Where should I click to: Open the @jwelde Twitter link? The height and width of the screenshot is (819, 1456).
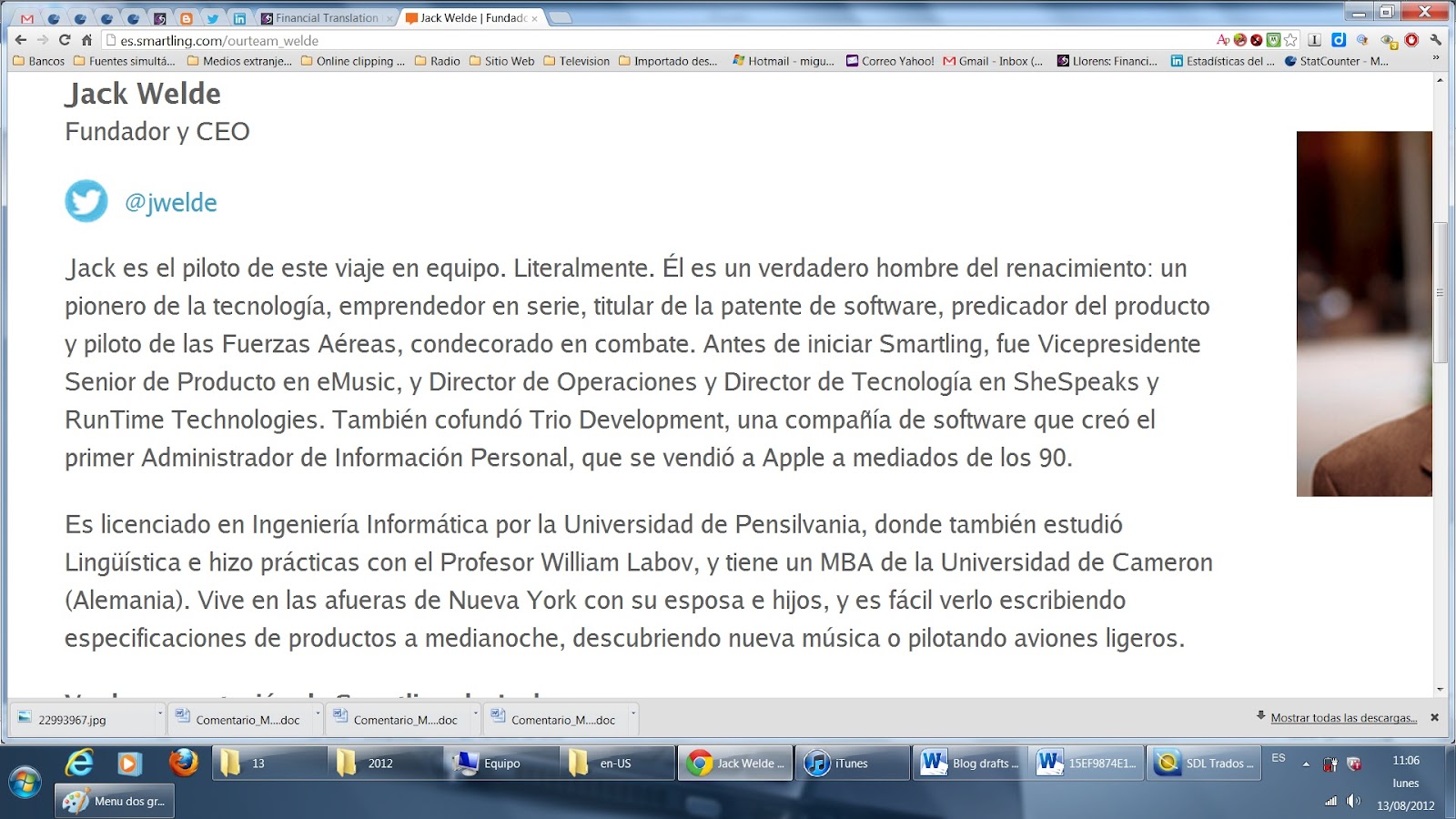tap(171, 202)
